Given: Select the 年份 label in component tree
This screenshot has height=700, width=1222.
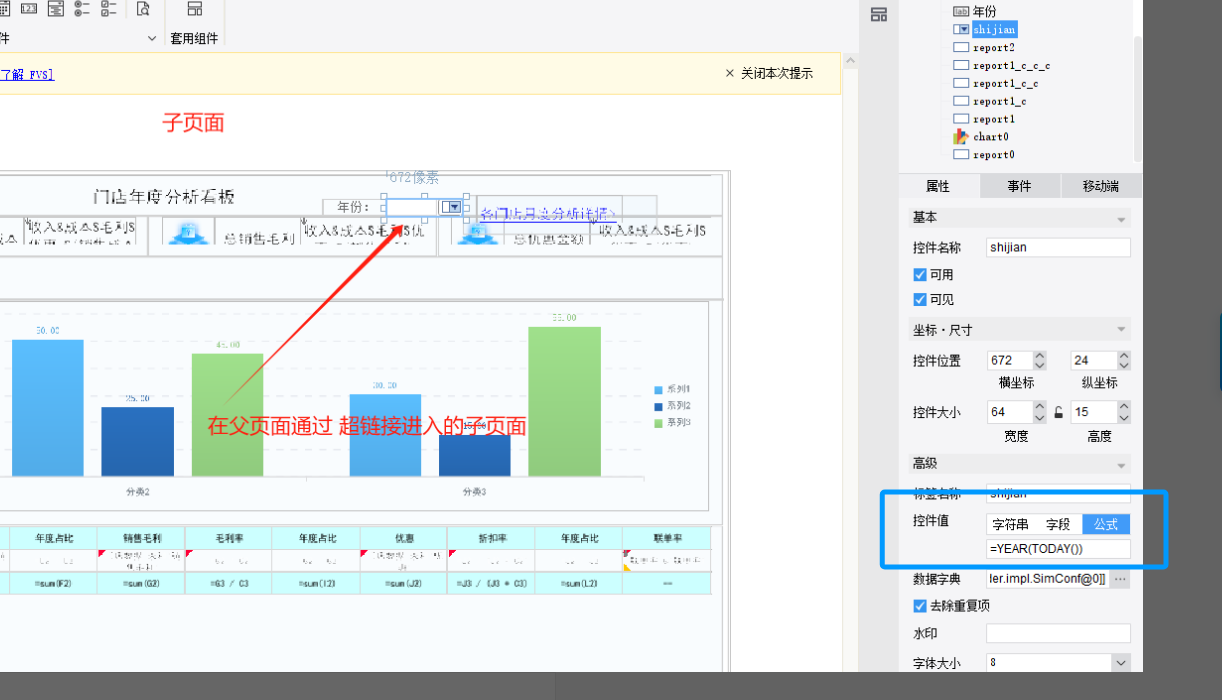Looking at the screenshot, I should coord(984,11).
